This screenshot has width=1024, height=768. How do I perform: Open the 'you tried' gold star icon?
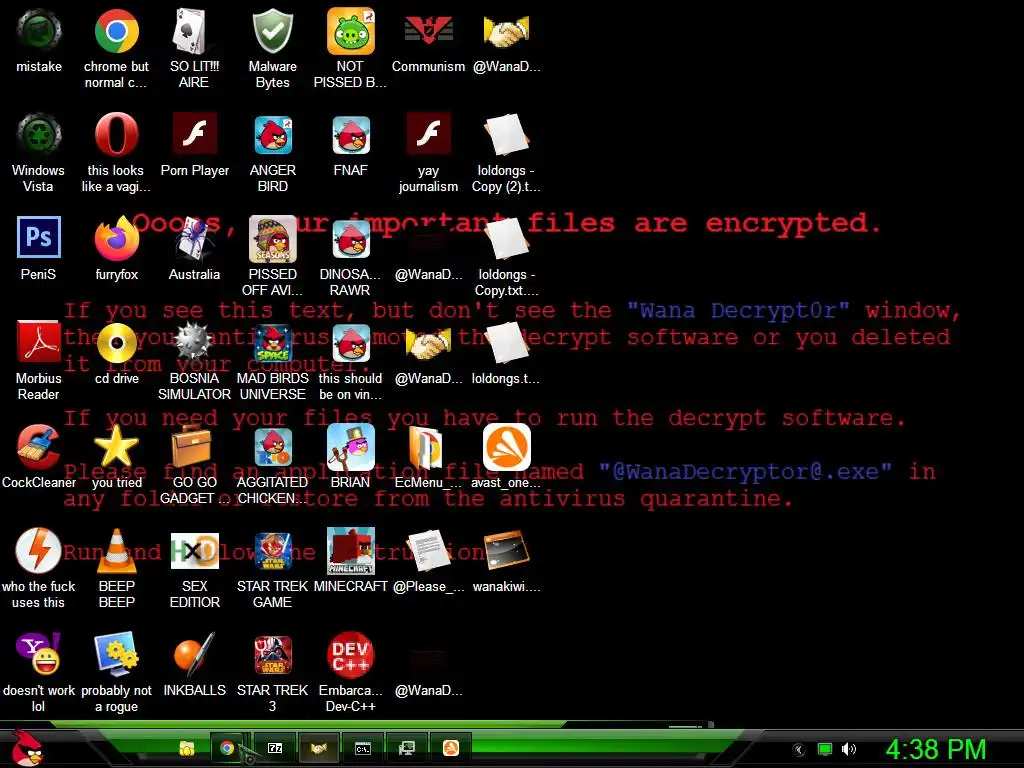tap(116, 445)
